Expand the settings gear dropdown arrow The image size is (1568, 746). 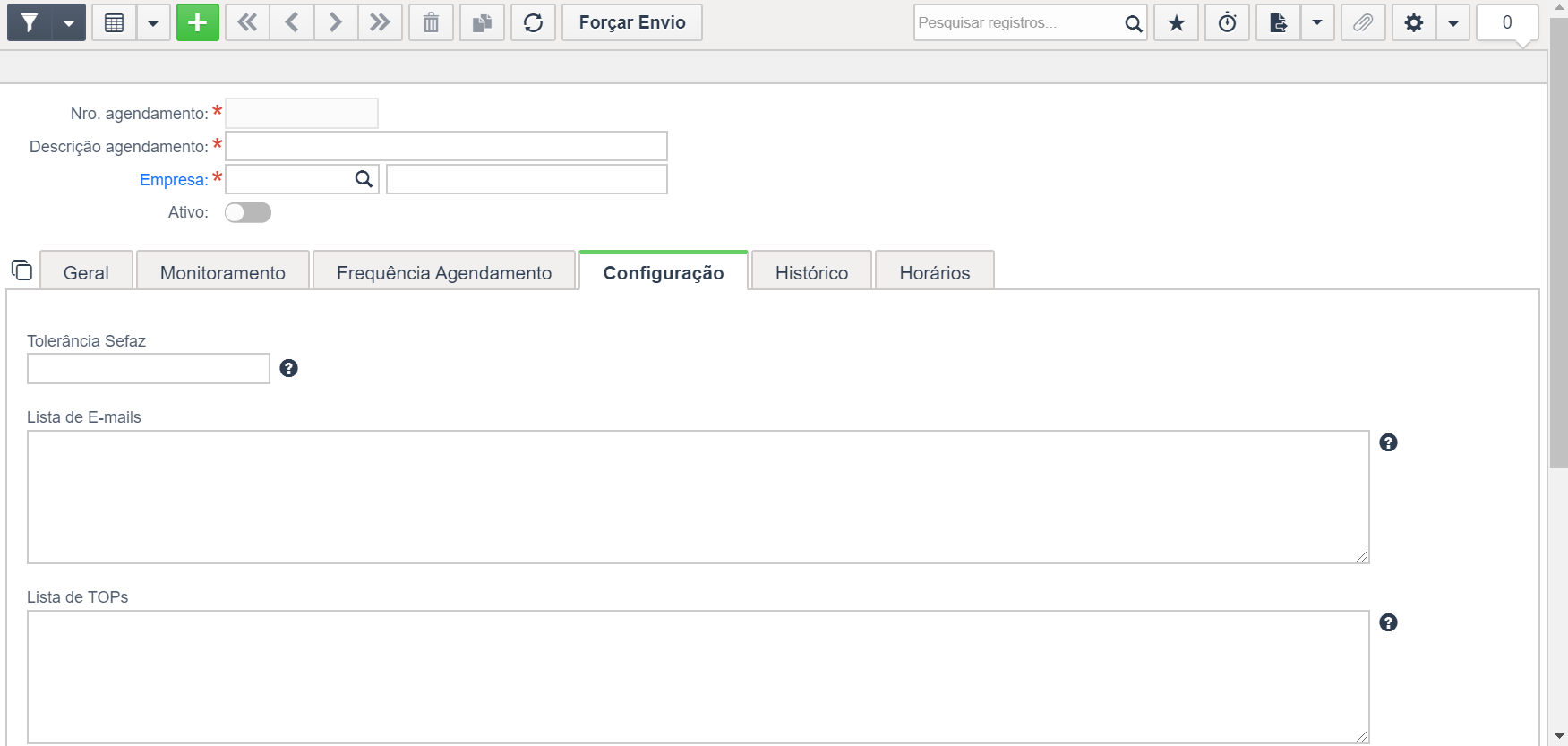click(1452, 22)
